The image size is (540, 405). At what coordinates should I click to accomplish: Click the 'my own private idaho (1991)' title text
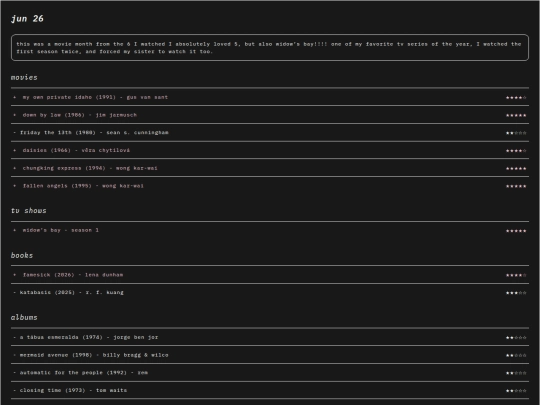[x=69, y=97]
